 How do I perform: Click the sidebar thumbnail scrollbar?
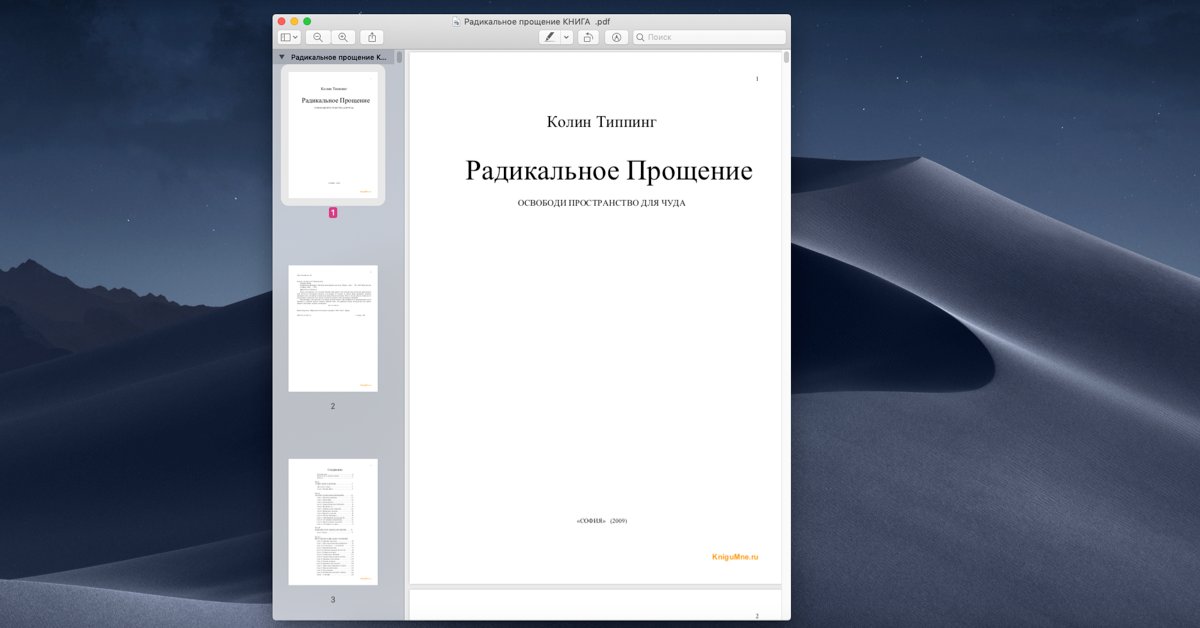[399, 58]
